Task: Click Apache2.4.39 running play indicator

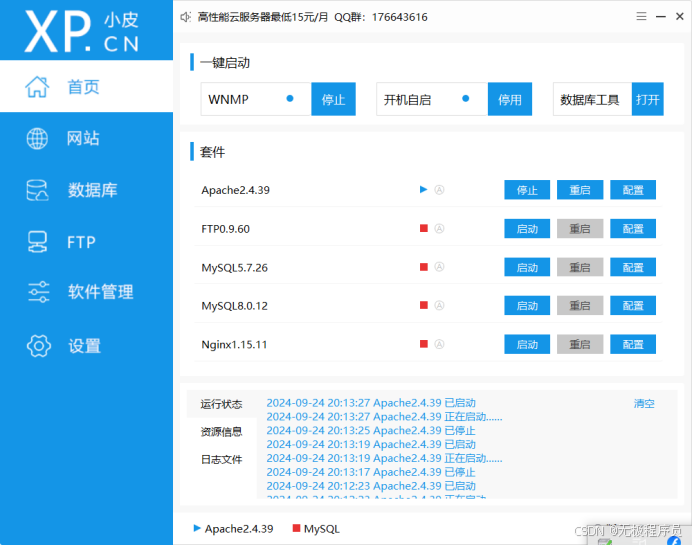Action: tap(424, 189)
